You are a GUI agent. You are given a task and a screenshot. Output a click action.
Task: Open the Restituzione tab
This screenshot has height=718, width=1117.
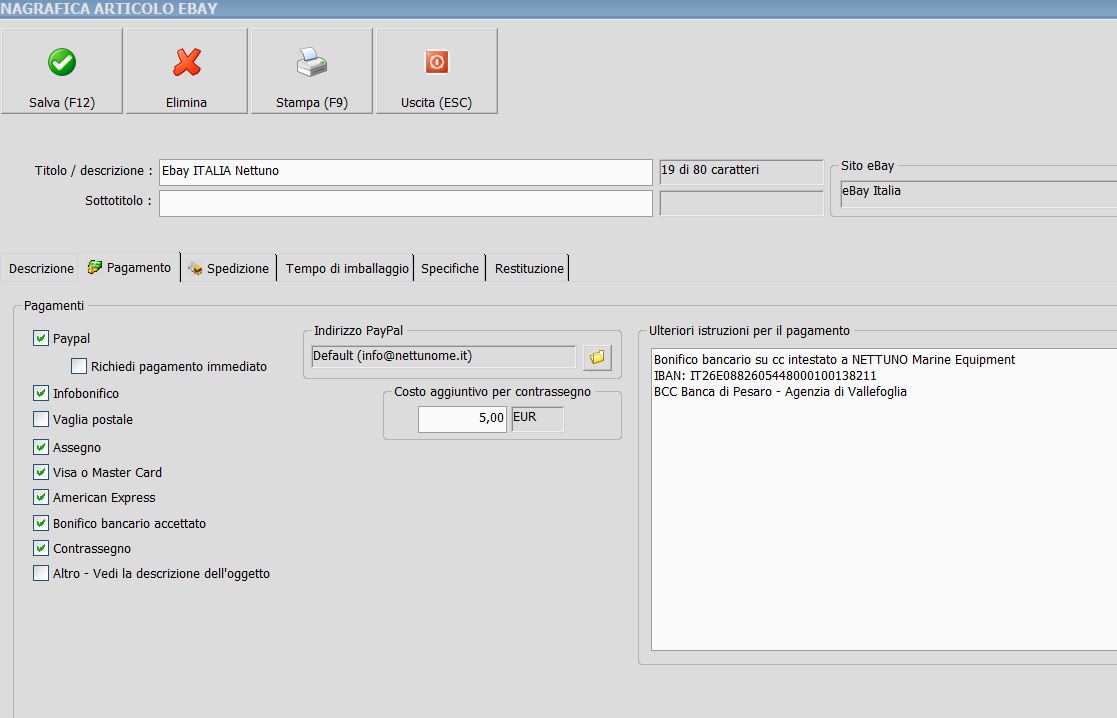pos(529,269)
